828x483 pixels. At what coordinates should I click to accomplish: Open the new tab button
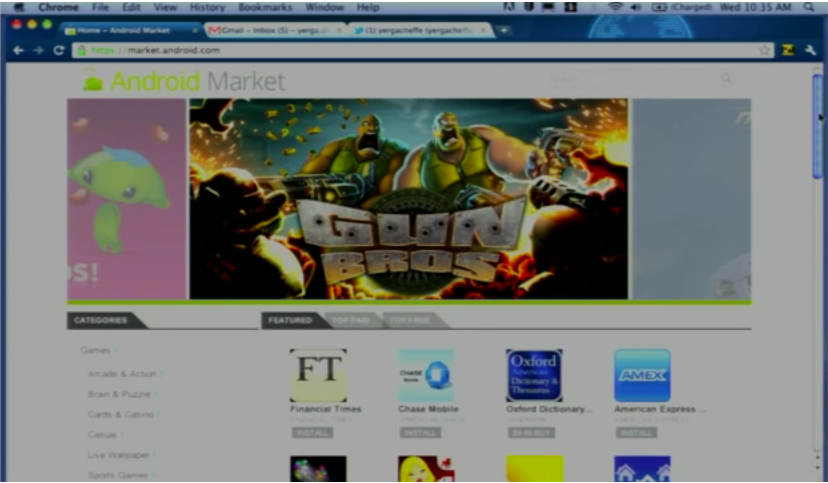click(504, 30)
